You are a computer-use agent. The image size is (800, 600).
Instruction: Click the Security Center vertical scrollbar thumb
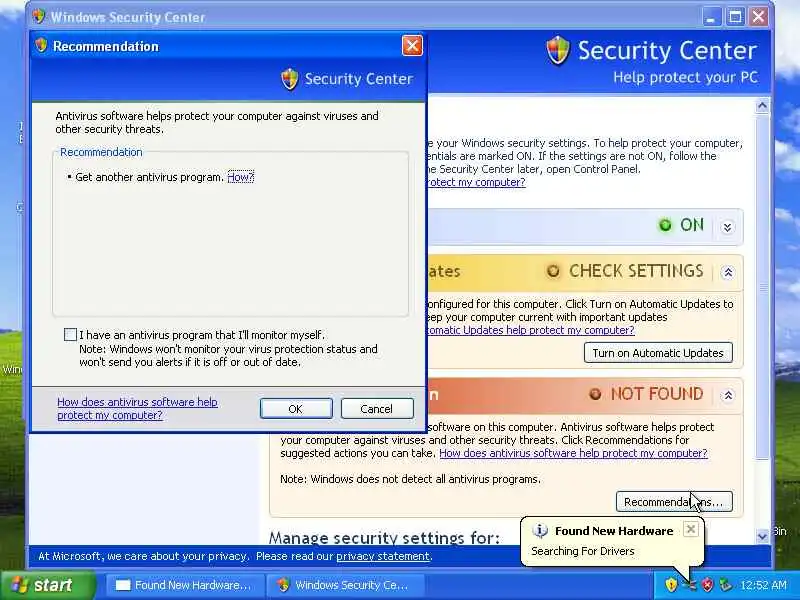click(x=762, y=286)
